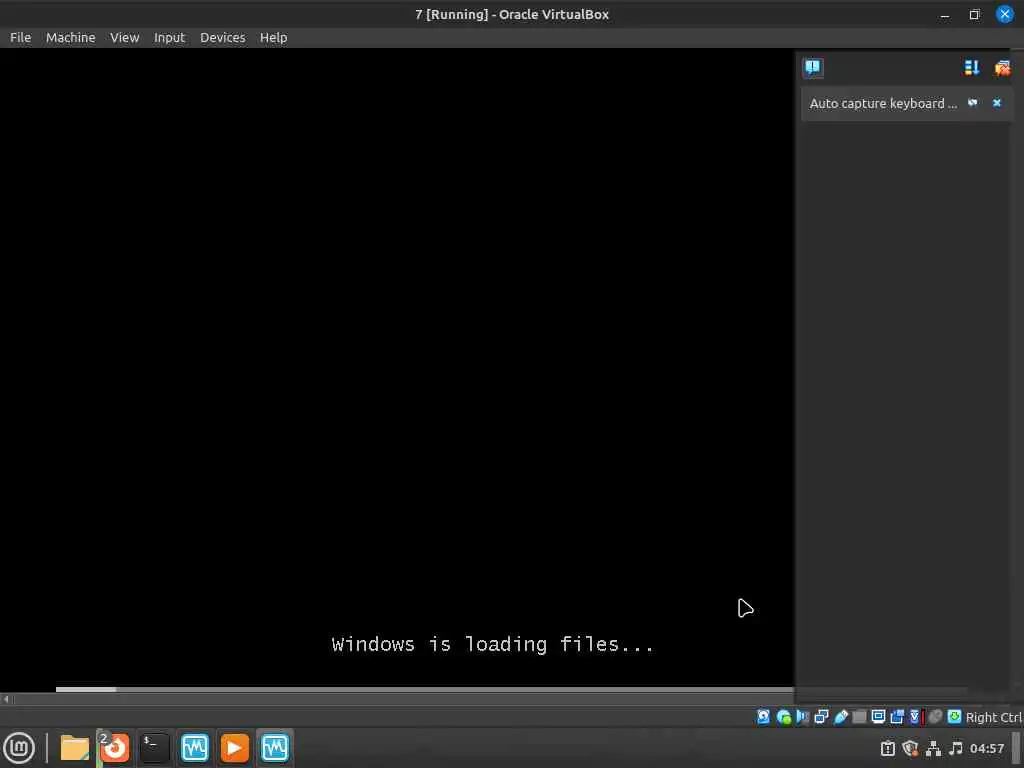Click the scroll-left arrow of the horizontal scrollbar
1024x768 pixels.
pyautogui.click(x=6, y=699)
